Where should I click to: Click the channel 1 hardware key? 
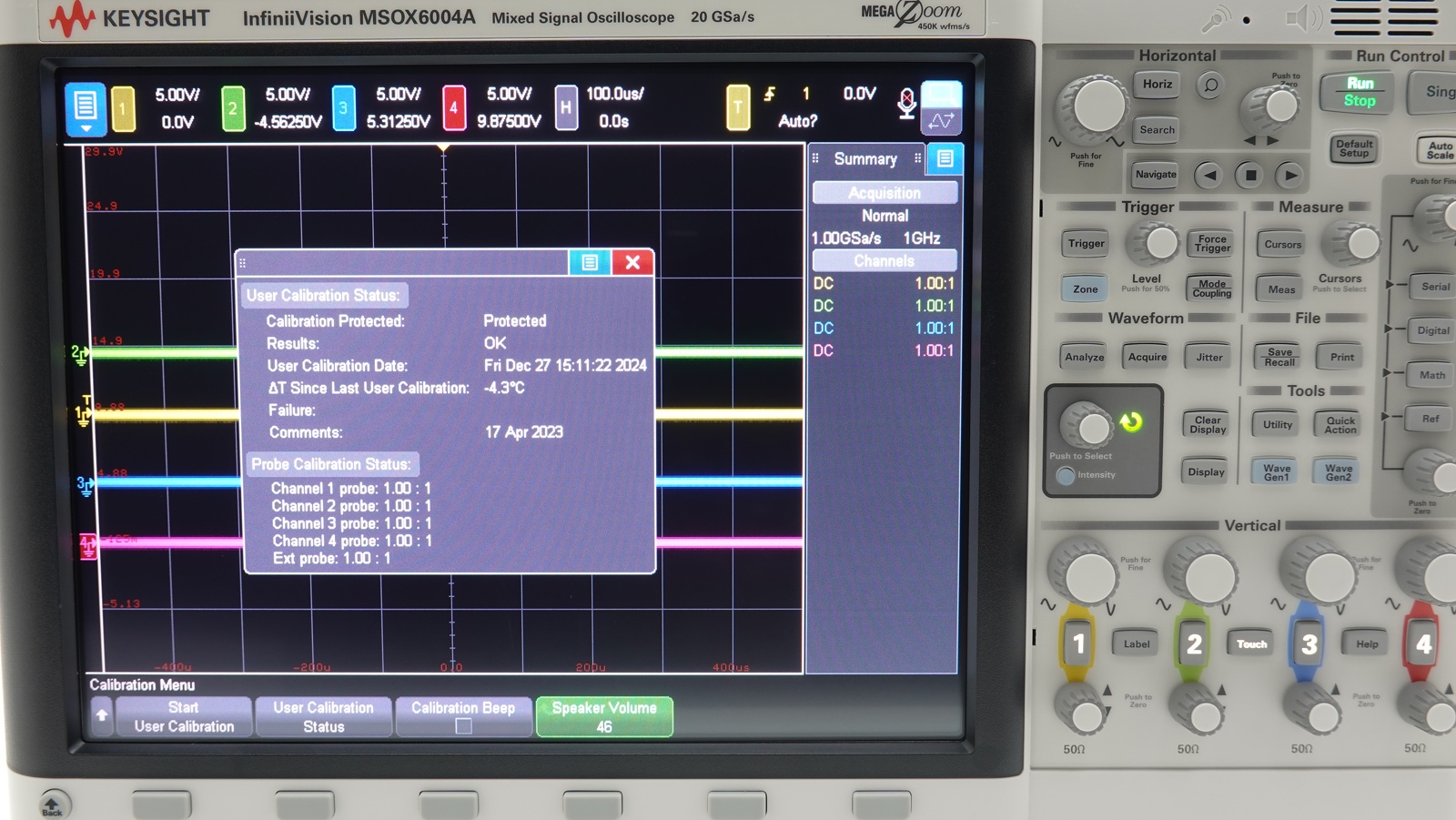click(x=1077, y=644)
